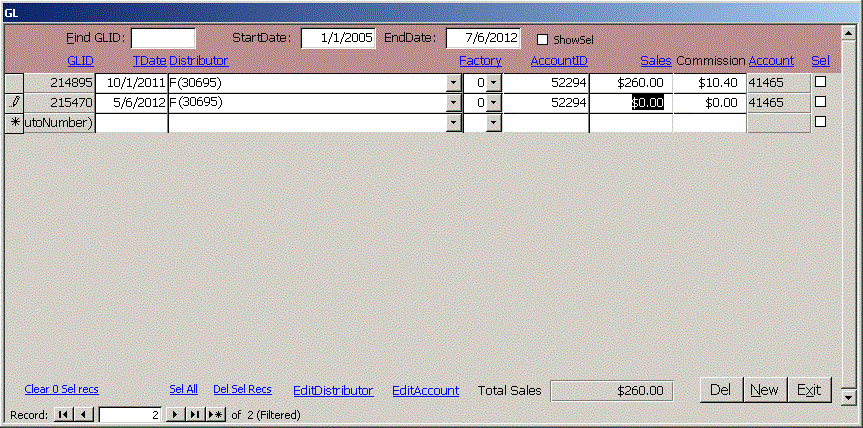Click Factory column header link
Viewport: 863px width, 428px height.
pos(480,61)
